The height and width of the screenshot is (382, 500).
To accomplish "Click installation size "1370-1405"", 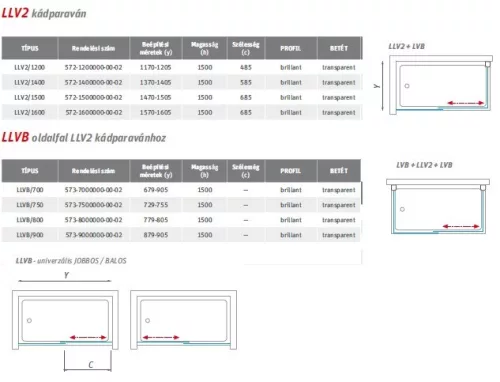I will click(155, 82).
